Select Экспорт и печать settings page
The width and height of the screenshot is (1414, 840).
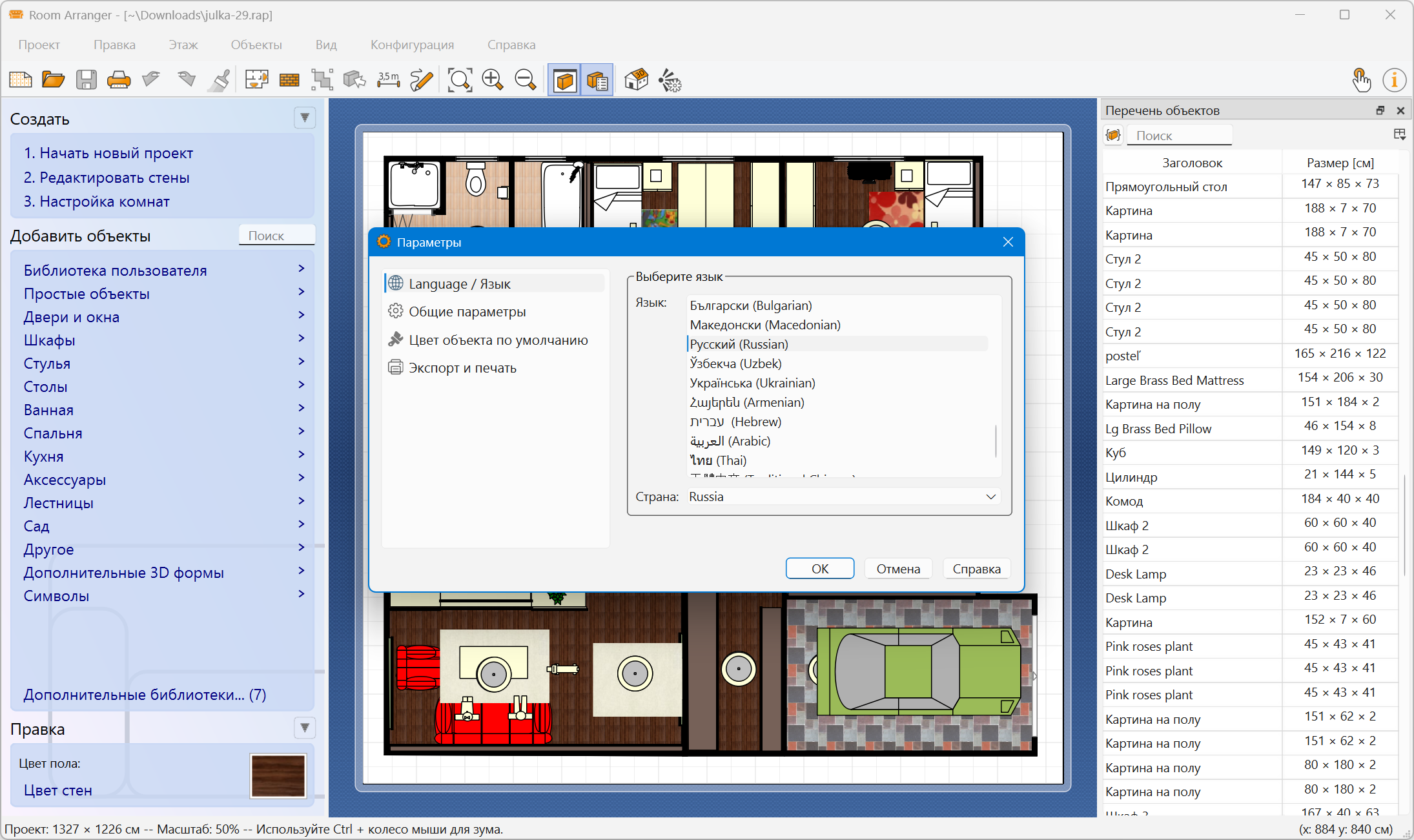coord(462,368)
